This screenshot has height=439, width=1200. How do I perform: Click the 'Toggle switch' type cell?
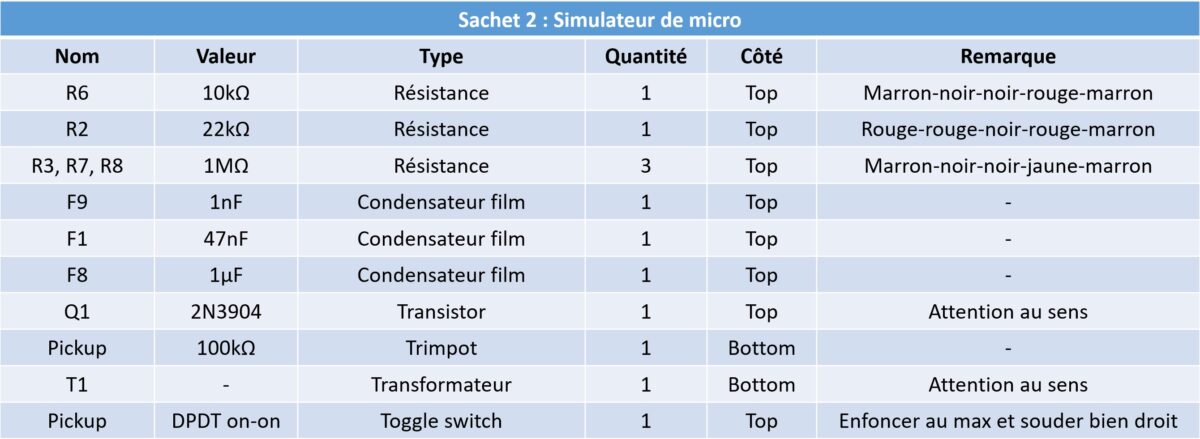click(x=442, y=422)
